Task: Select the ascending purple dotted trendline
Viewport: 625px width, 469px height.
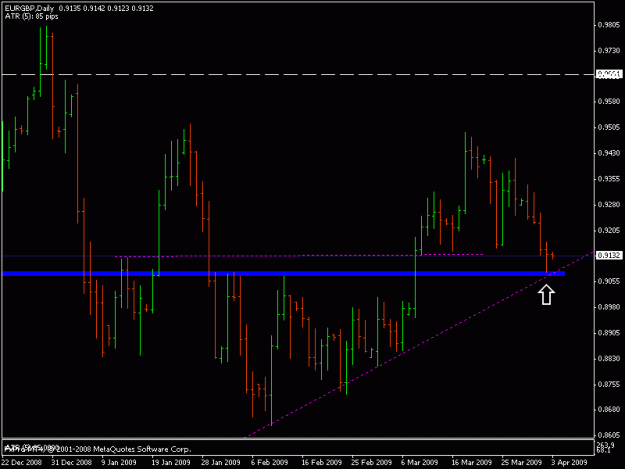Action: 419,345
